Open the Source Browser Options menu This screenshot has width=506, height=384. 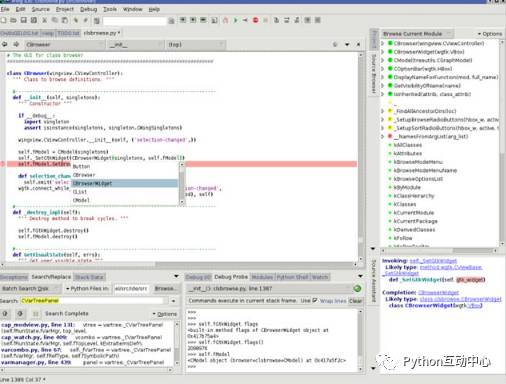pos(490,34)
